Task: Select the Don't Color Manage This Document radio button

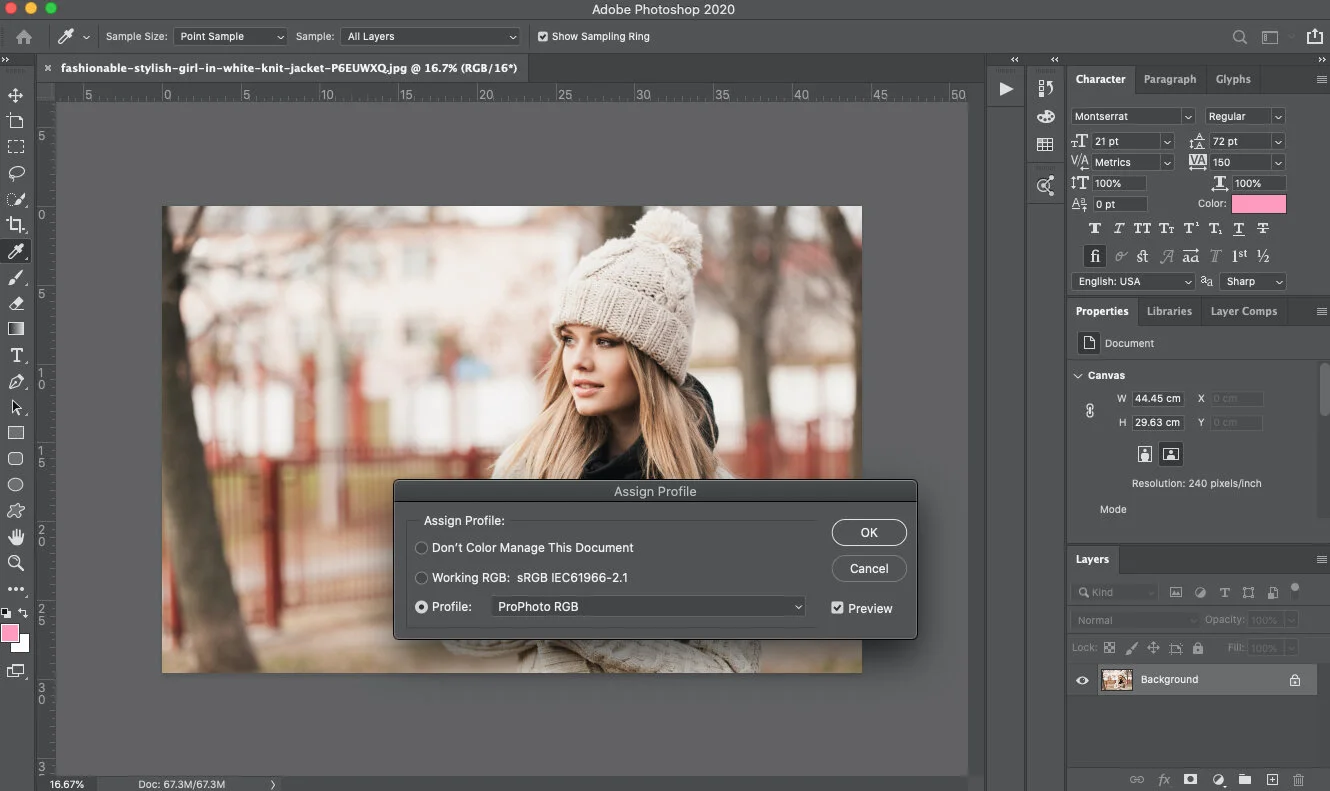Action: pyautogui.click(x=422, y=547)
